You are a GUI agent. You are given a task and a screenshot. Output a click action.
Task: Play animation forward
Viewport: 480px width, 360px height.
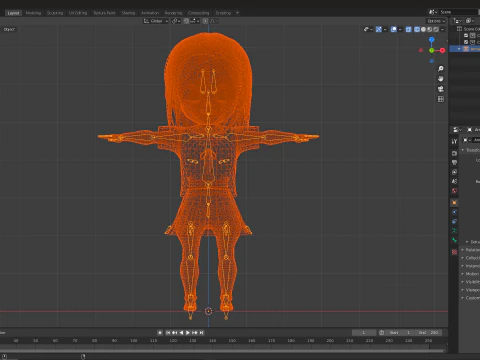coord(188,332)
